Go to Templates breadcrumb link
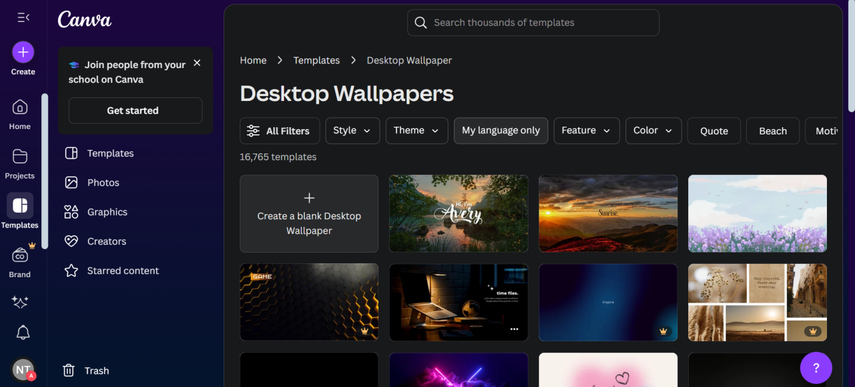Viewport: 855px width, 387px height. click(316, 61)
